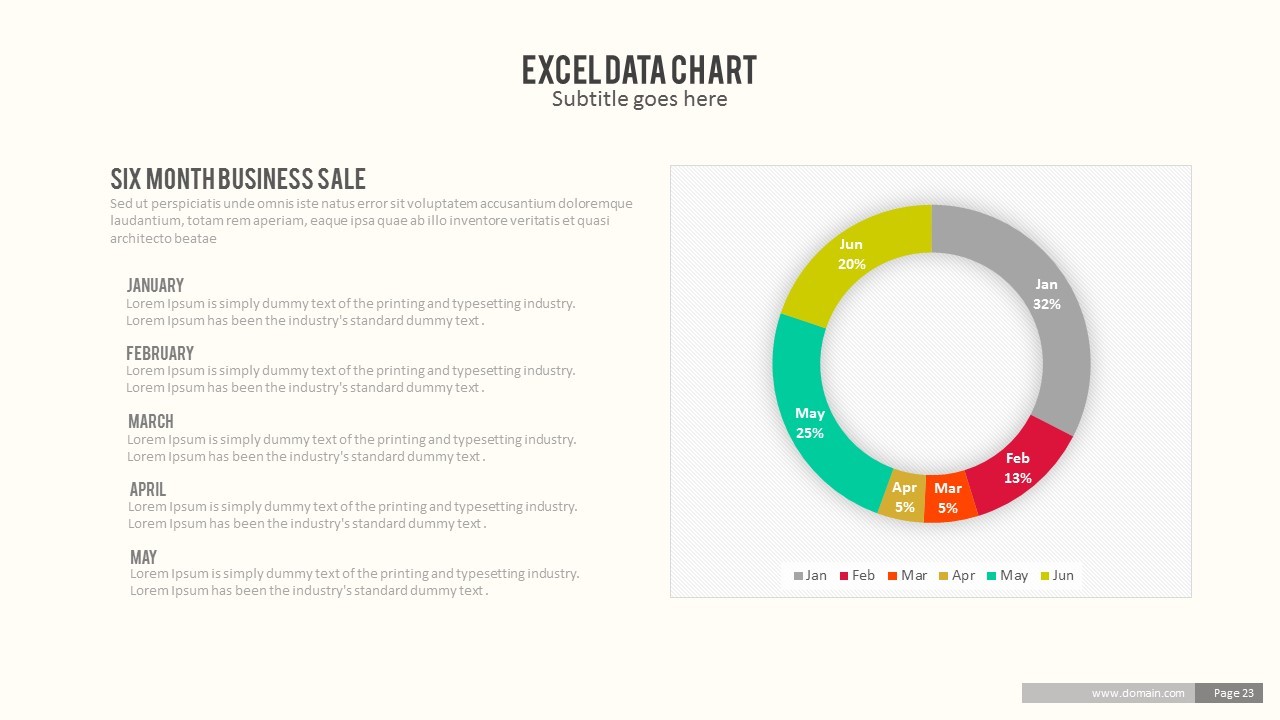Viewport: 1280px width, 720px height.
Task: Click the gray Jan legend swatch
Action: point(798,576)
